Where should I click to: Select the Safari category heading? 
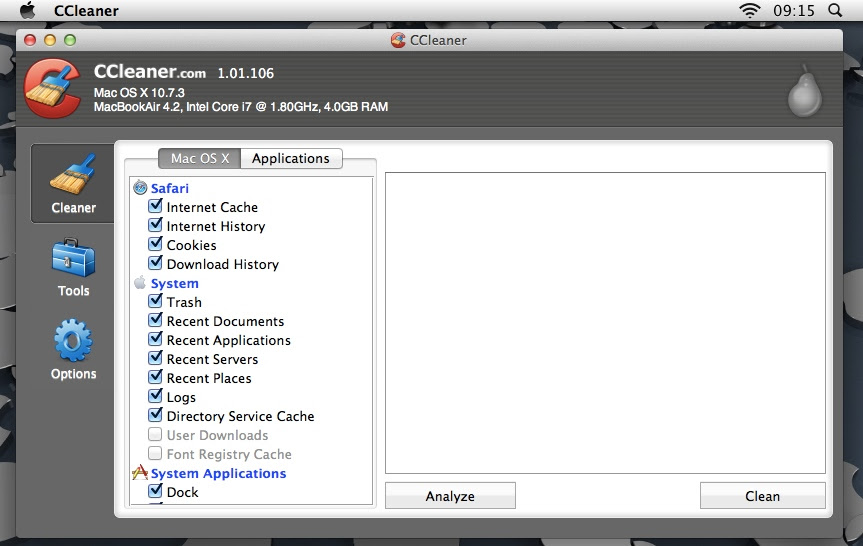point(170,188)
